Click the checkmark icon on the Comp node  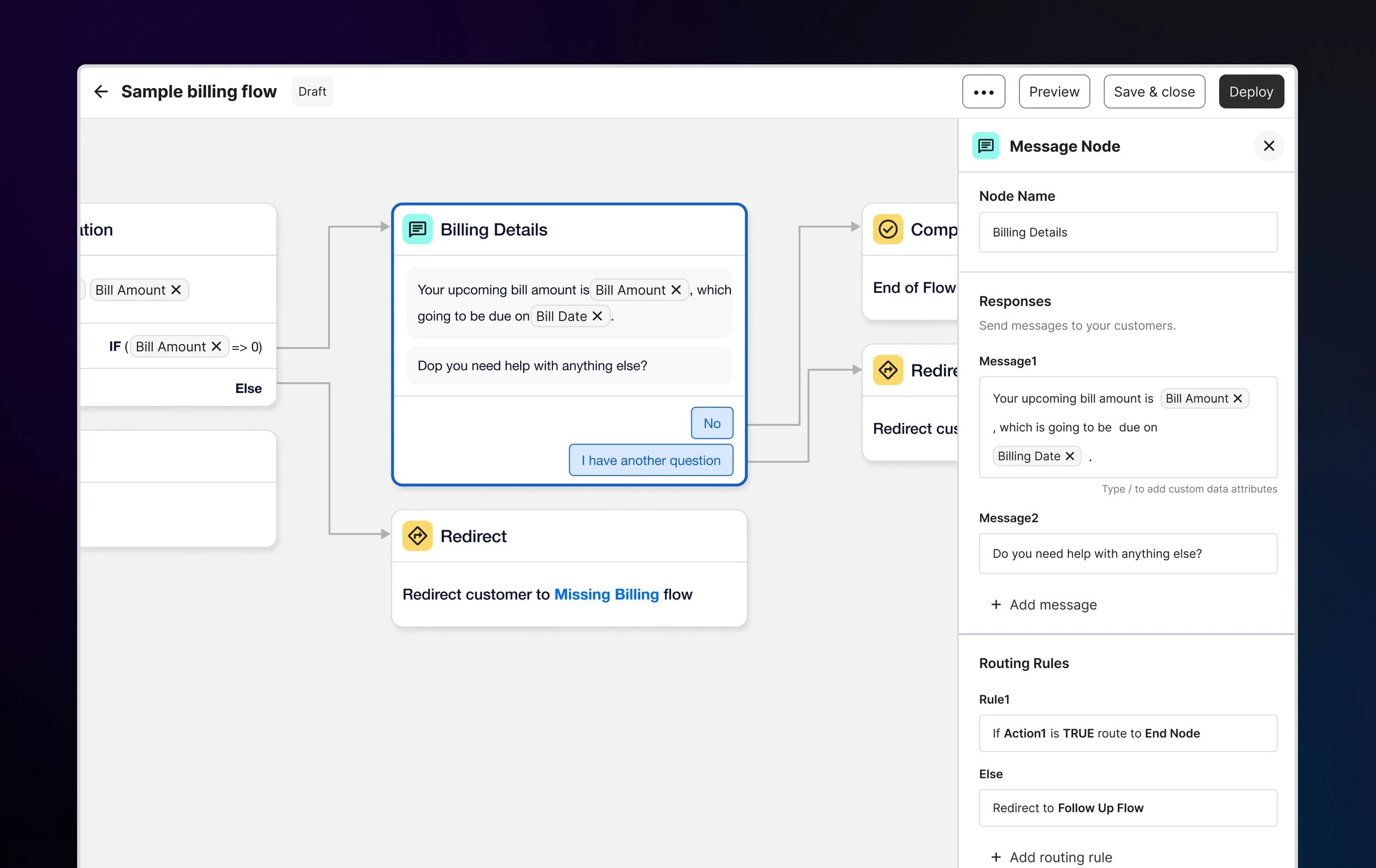pyautogui.click(x=888, y=229)
